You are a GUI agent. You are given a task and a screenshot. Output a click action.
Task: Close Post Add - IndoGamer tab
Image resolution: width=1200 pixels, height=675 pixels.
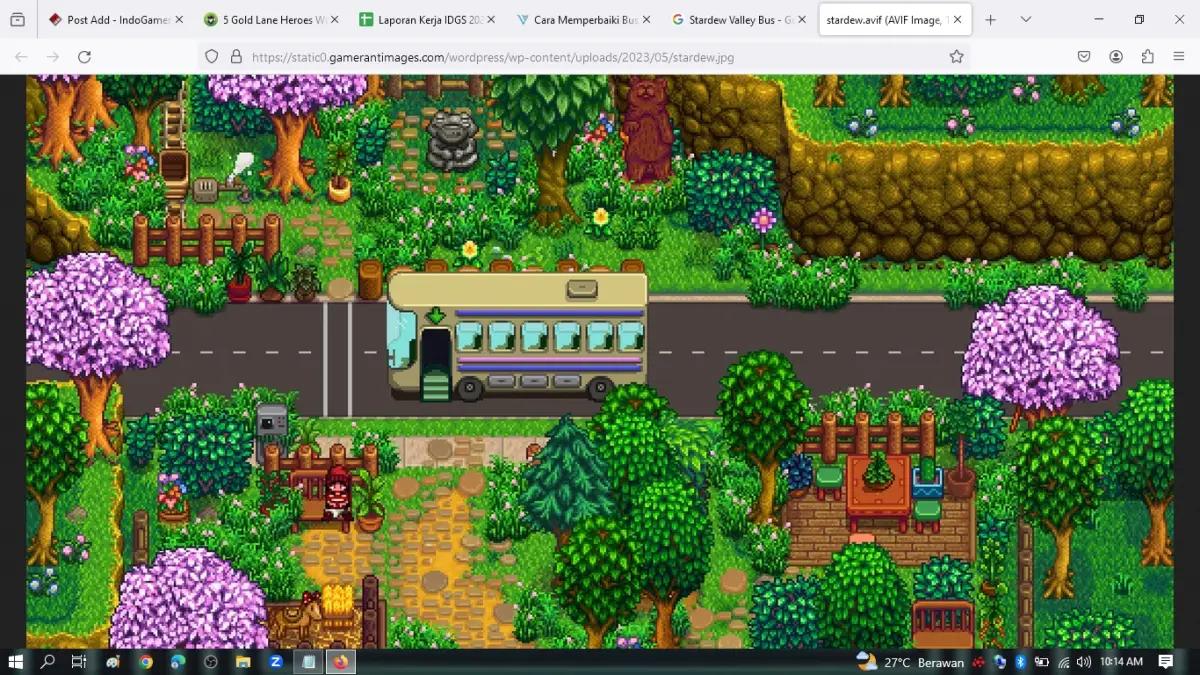(179, 19)
